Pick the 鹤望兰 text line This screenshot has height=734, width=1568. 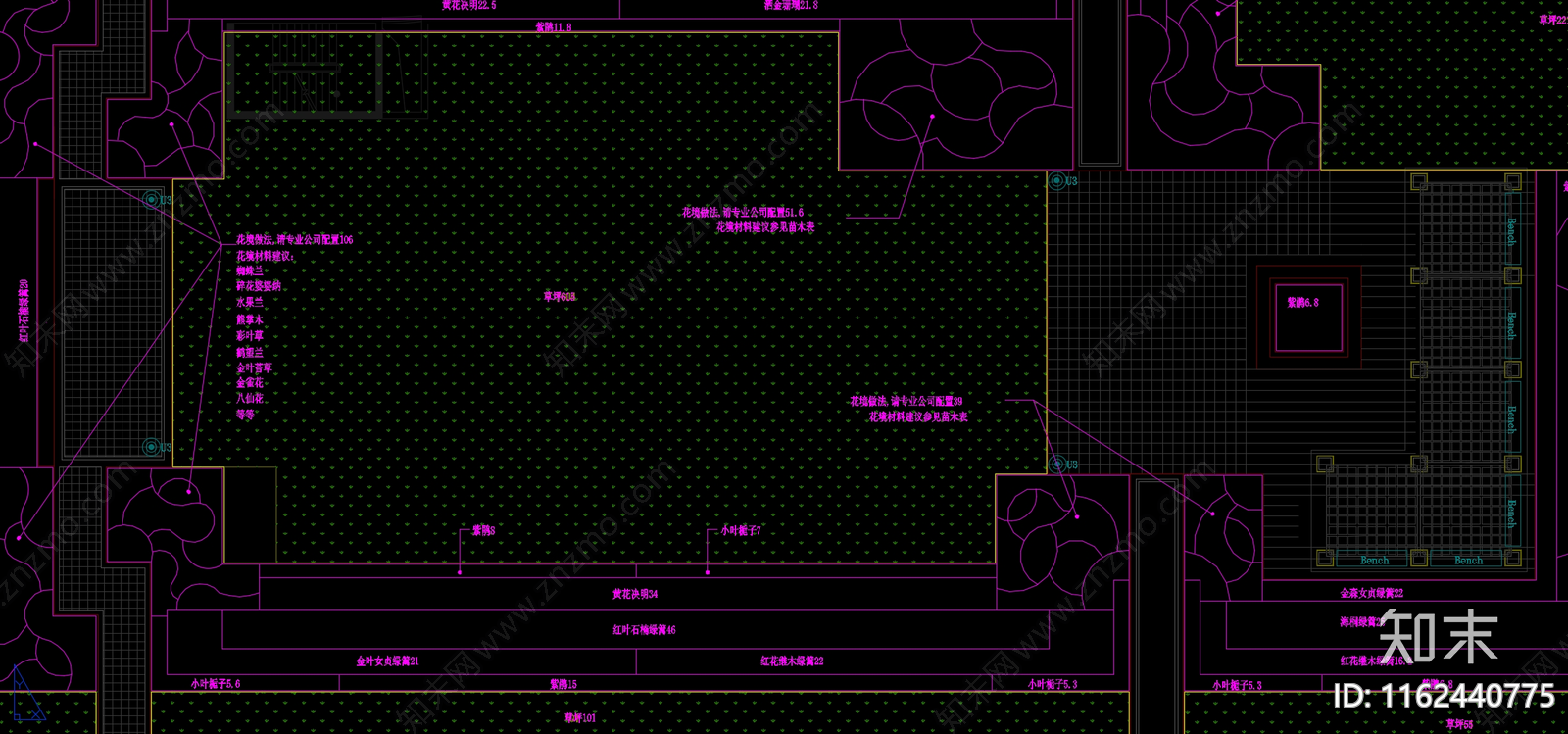[249, 352]
